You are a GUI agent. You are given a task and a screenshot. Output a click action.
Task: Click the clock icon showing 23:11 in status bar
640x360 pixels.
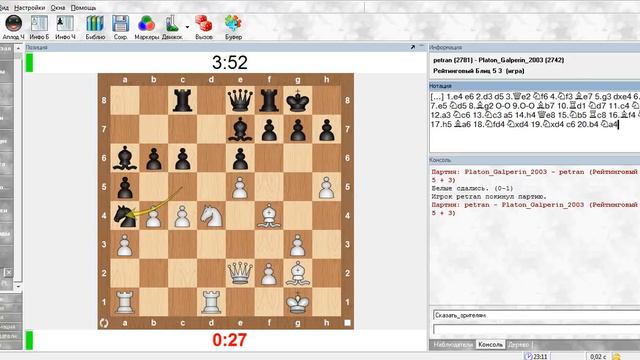529,357
